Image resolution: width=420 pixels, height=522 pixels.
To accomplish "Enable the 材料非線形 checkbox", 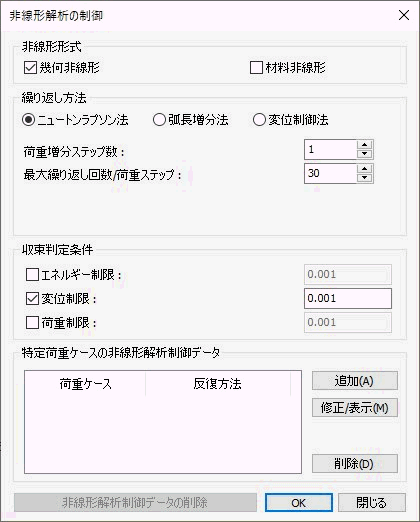I will (x=256, y=68).
